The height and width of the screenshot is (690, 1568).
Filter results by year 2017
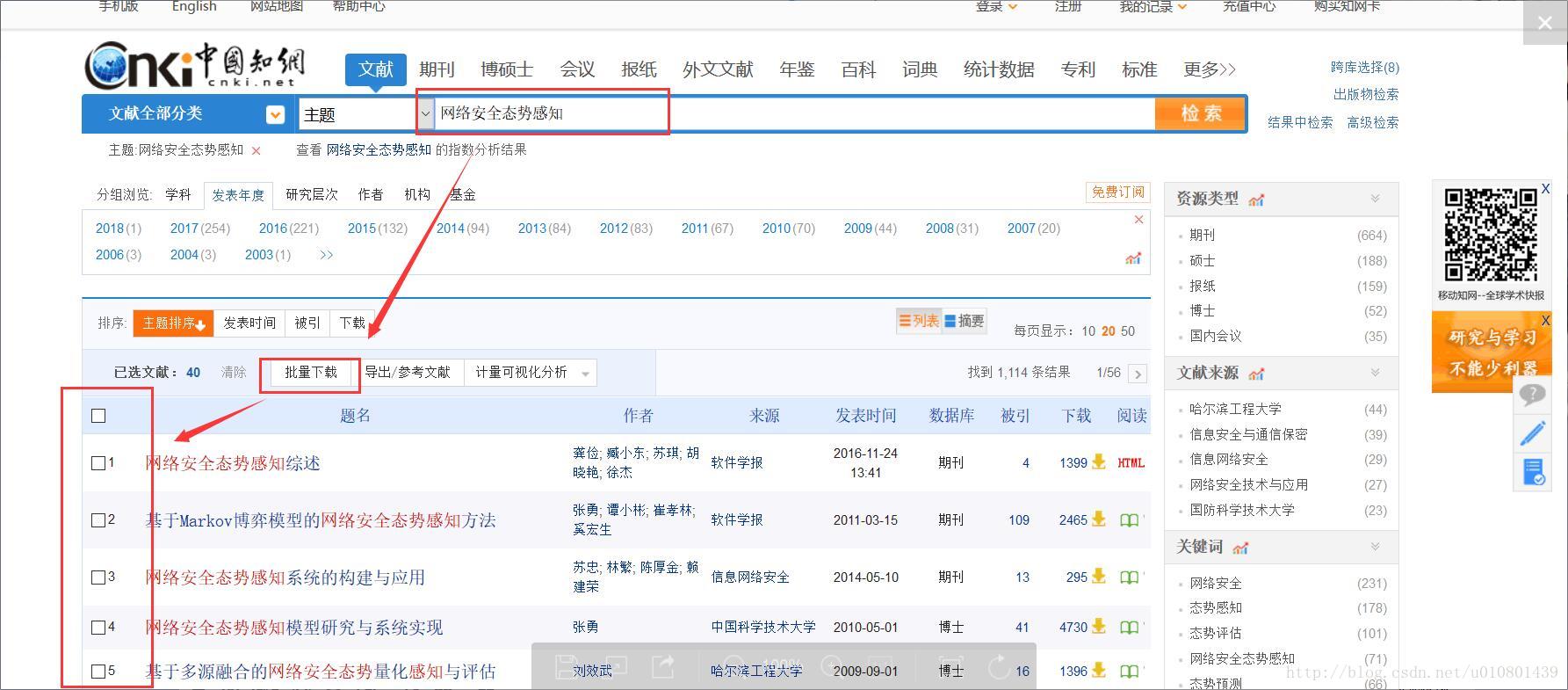[x=184, y=229]
